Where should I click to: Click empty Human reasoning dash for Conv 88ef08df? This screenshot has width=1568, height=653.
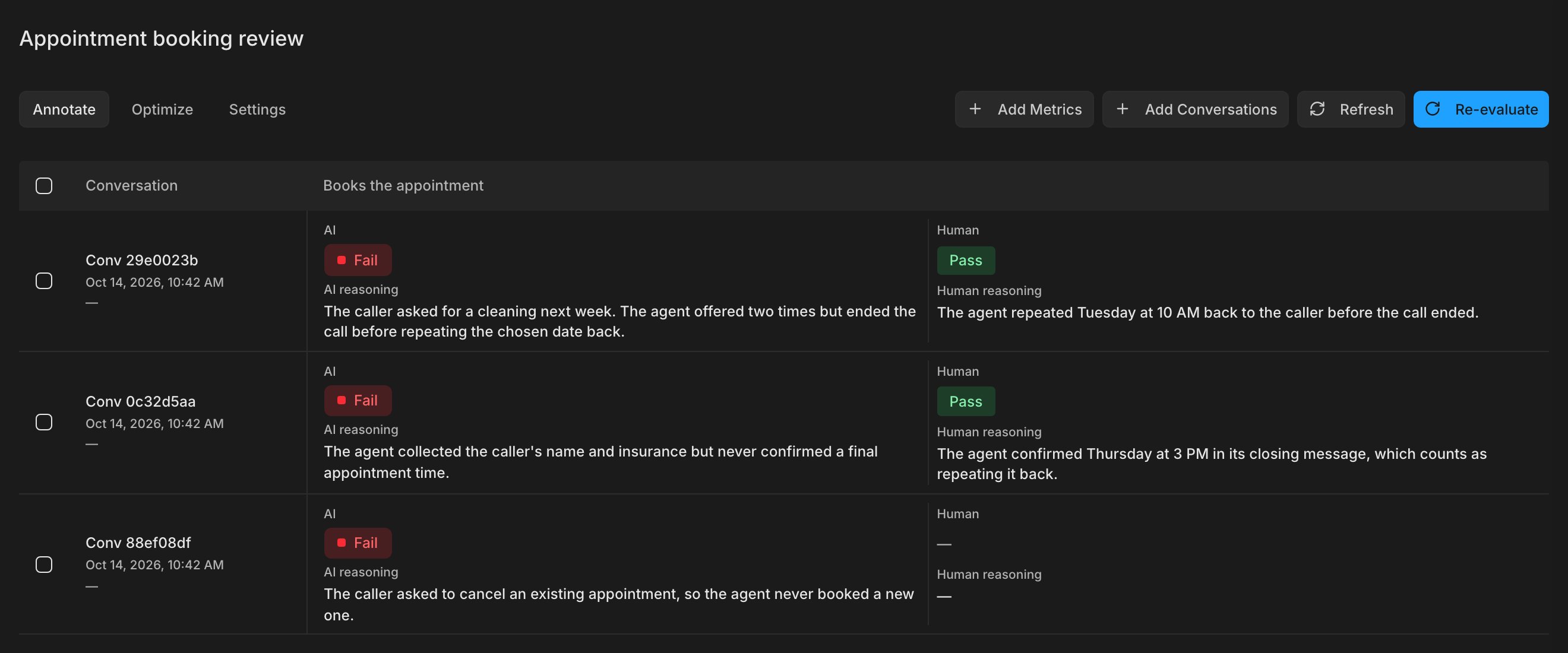coord(944,596)
